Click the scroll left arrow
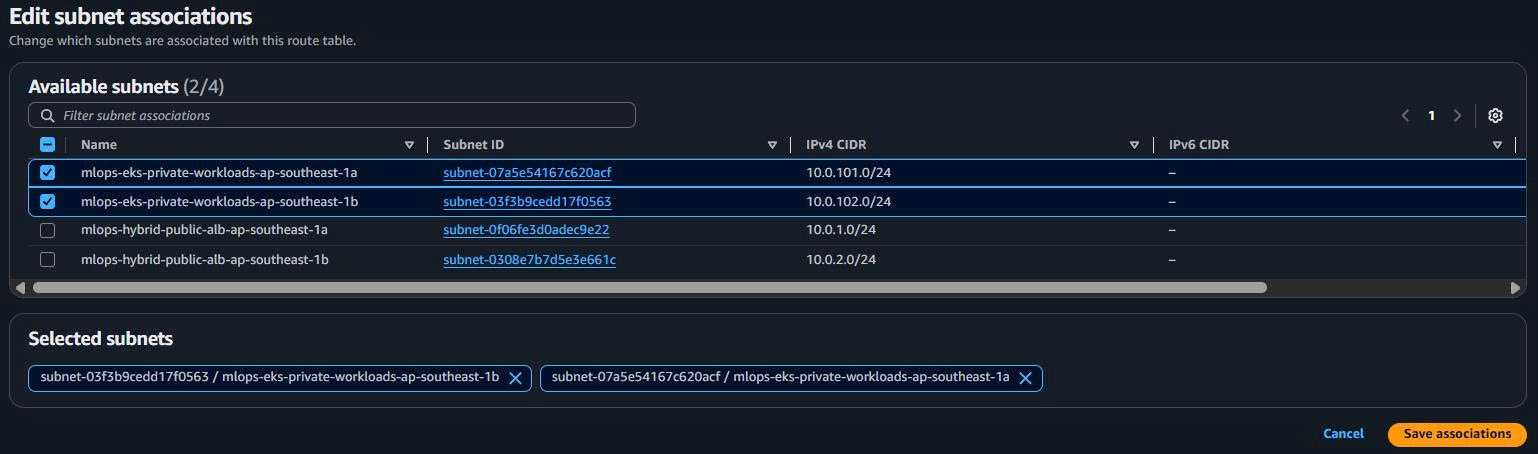The width and height of the screenshot is (1538, 454). click(x=20, y=288)
